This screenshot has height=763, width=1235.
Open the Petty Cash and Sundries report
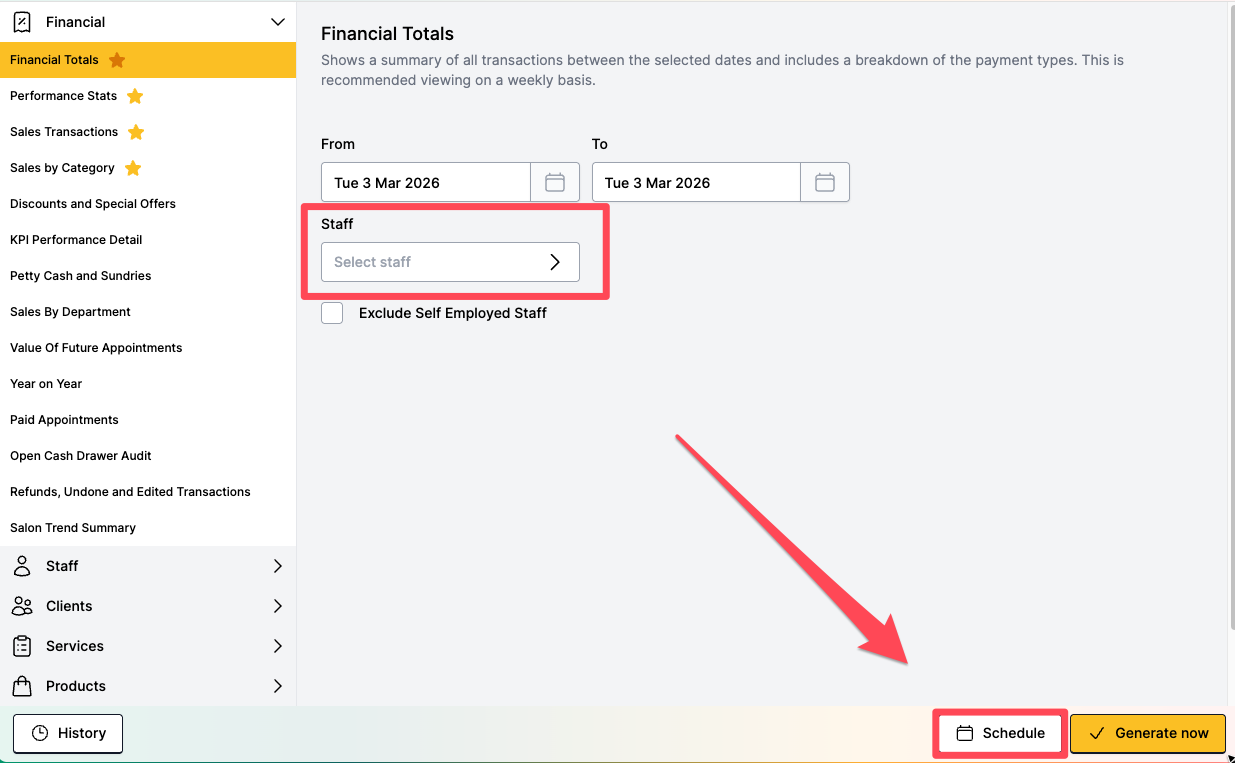(x=81, y=276)
